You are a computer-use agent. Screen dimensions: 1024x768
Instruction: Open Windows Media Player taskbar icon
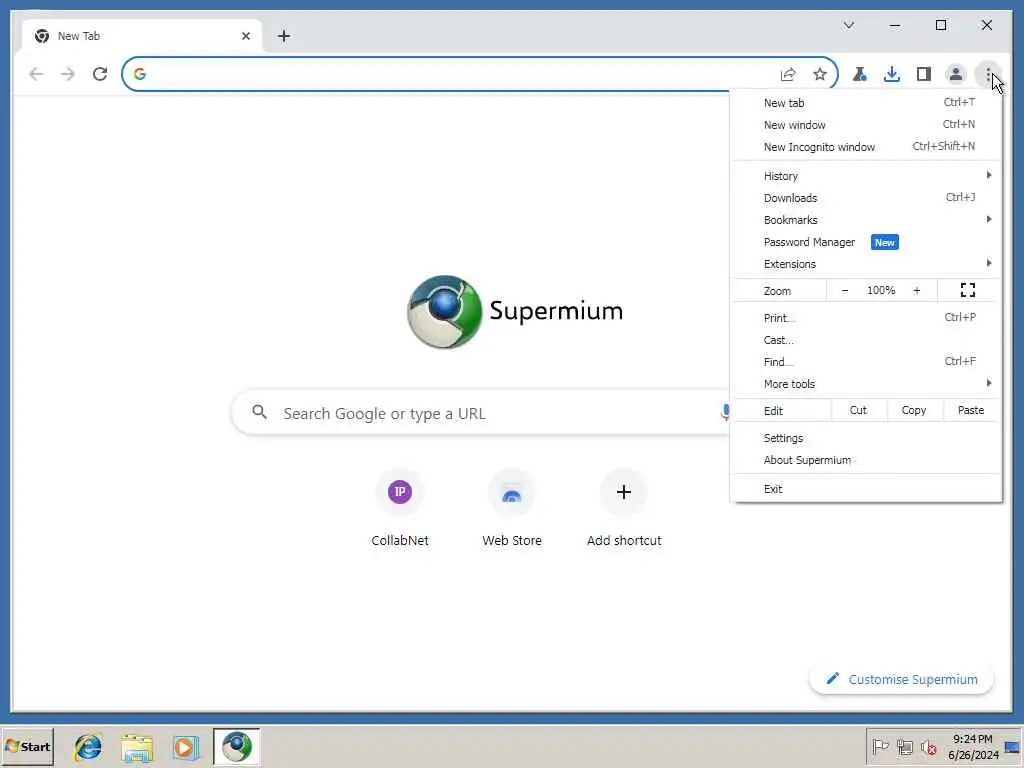pyautogui.click(x=186, y=747)
